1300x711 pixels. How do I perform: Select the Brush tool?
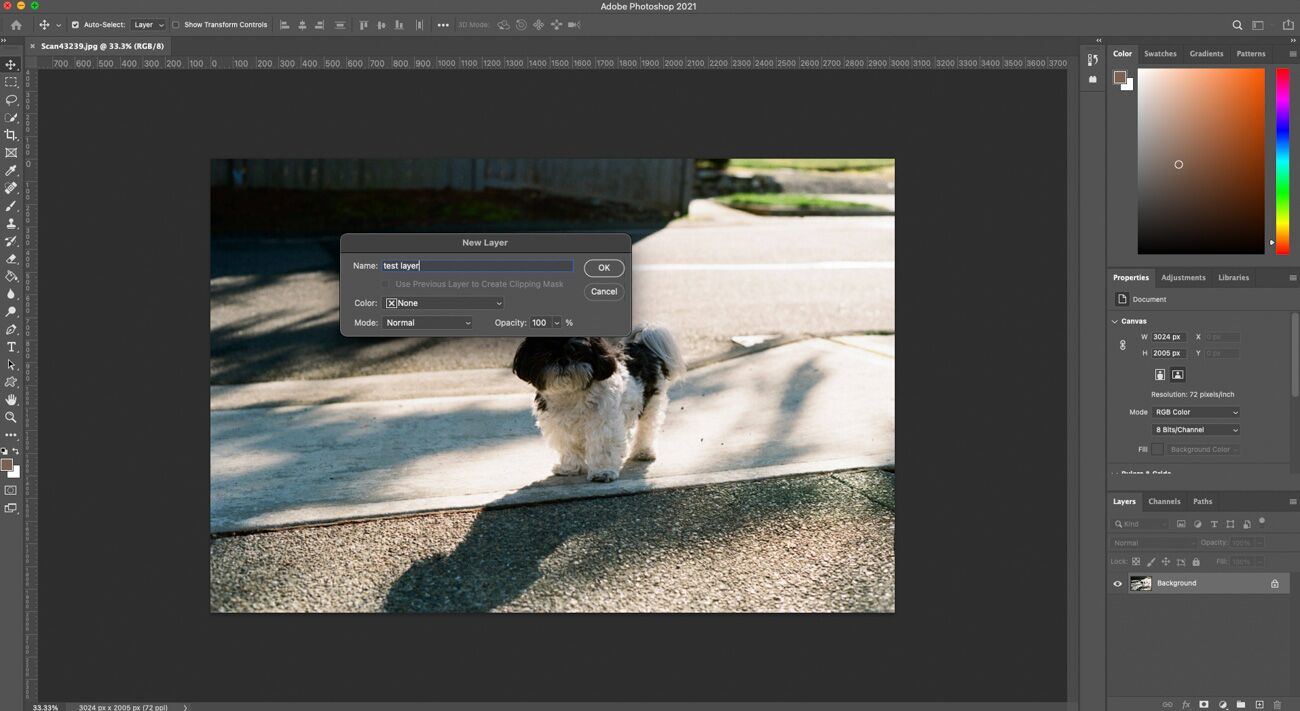click(11, 206)
